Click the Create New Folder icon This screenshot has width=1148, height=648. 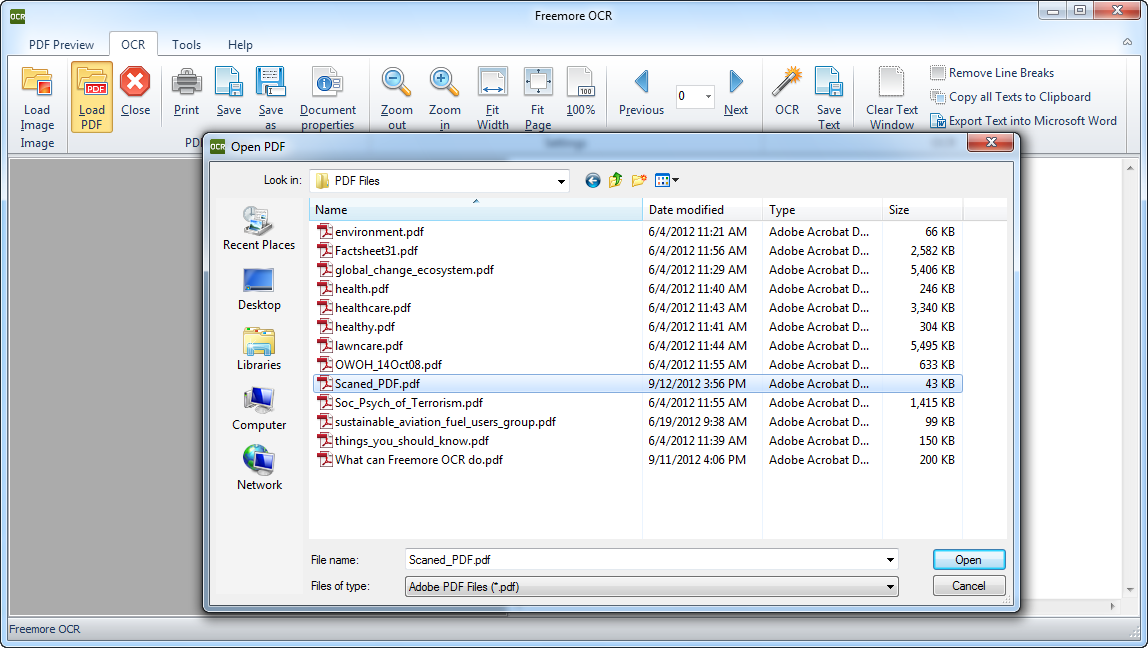[639, 180]
